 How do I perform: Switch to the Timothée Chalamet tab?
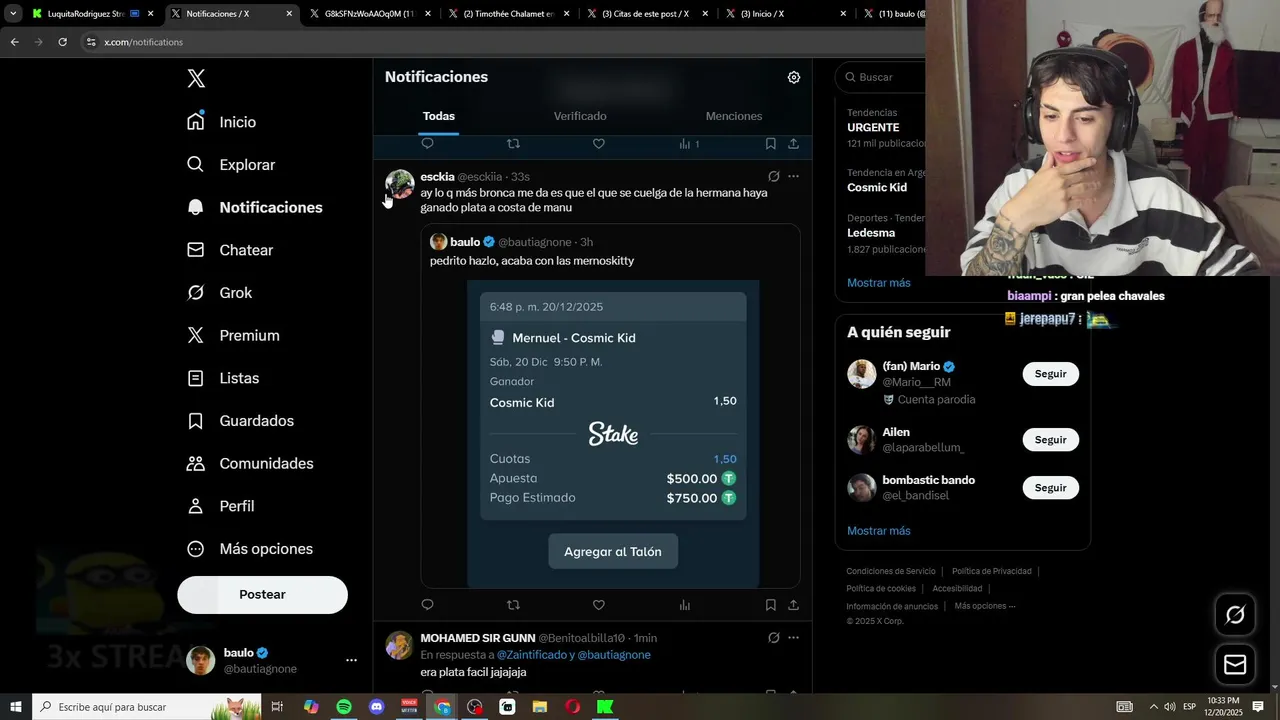point(508,14)
